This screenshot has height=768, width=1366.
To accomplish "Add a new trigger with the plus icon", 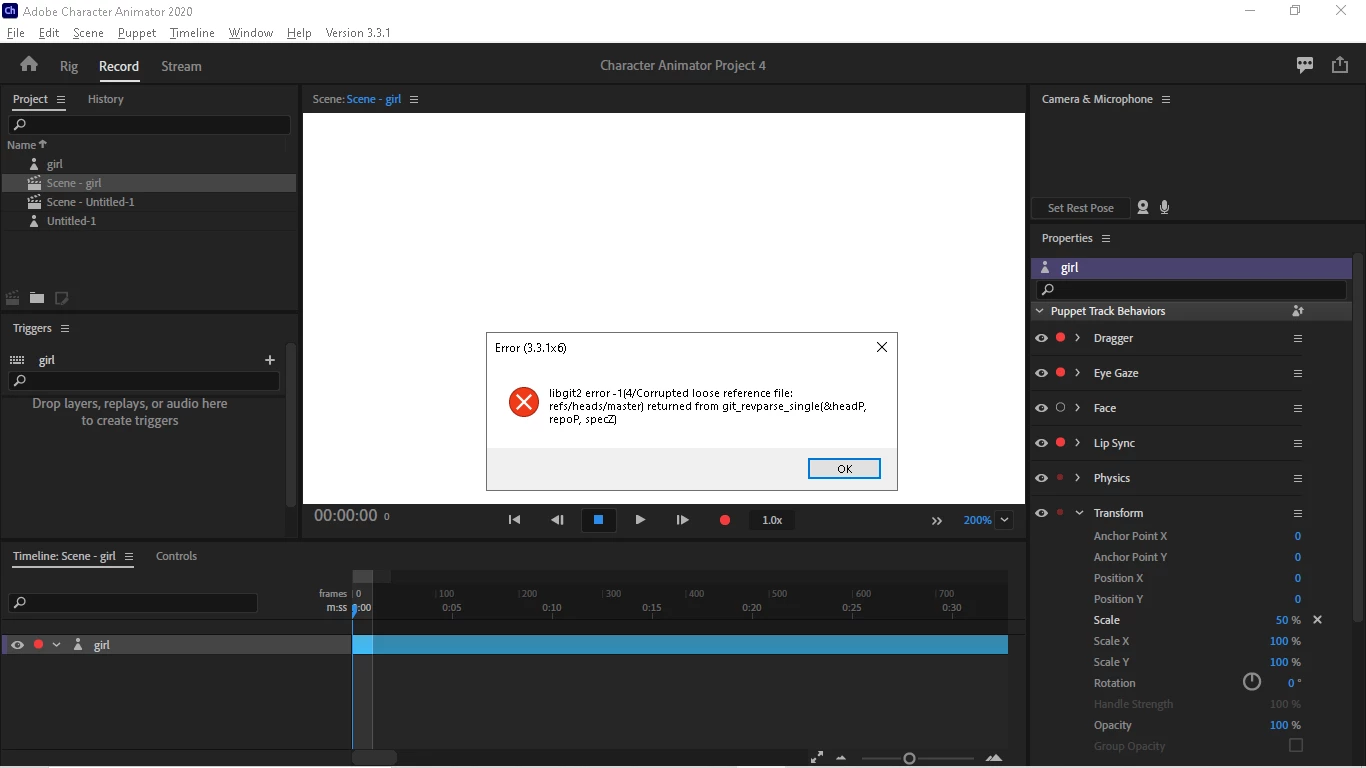I will tap(270, 360).
